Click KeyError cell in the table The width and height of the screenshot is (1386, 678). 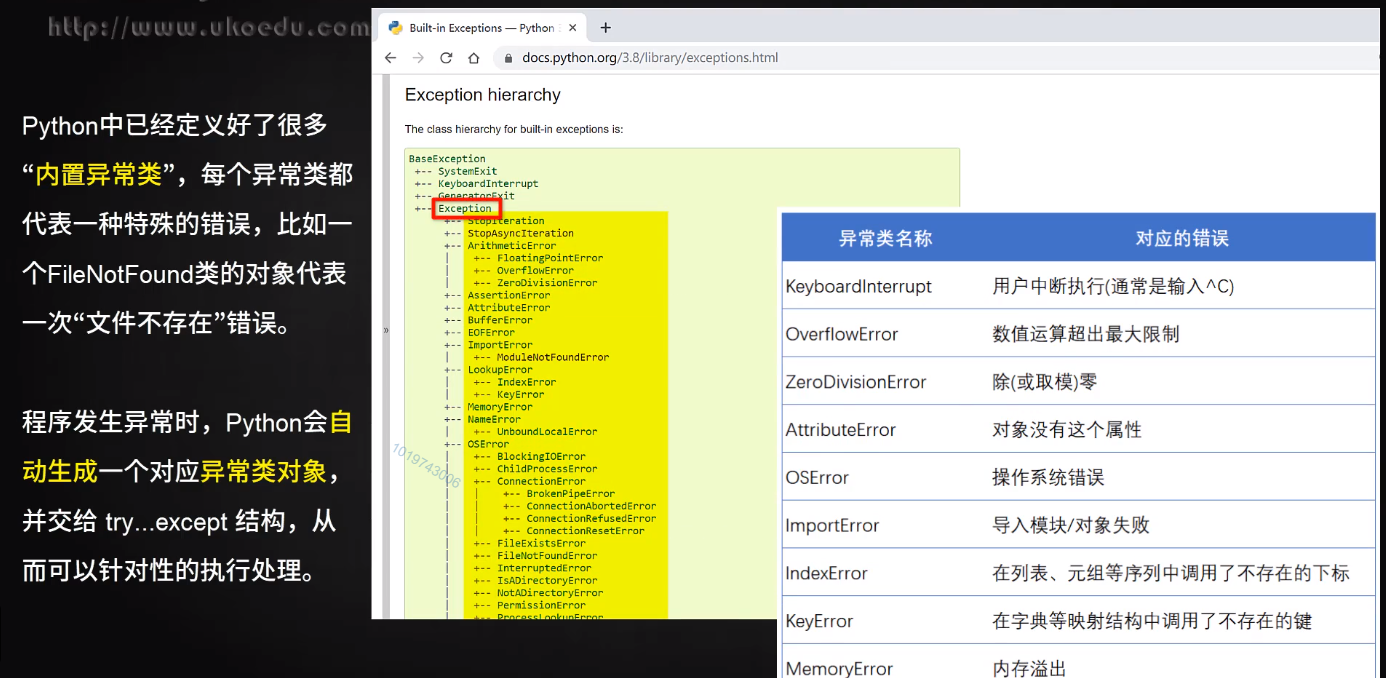pyautogui.click(x=819, y=621)
